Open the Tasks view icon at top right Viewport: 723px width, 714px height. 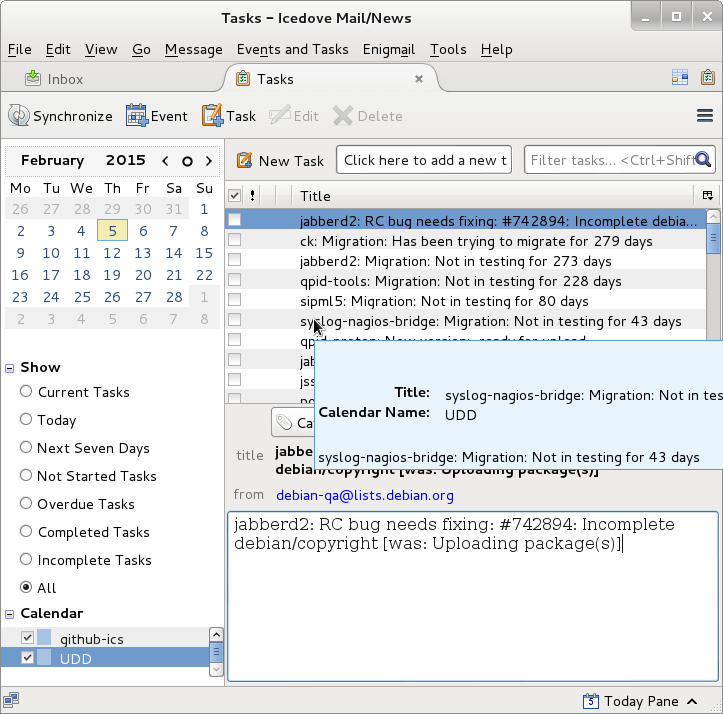point(708,77)
